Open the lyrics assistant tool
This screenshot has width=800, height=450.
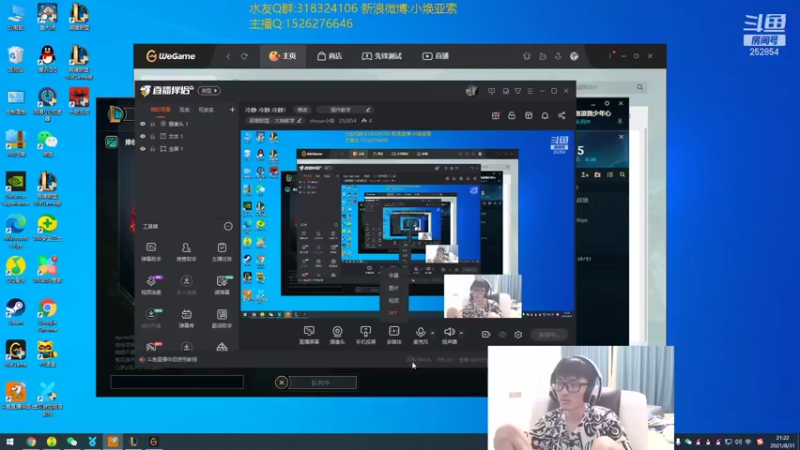(222, 318)
